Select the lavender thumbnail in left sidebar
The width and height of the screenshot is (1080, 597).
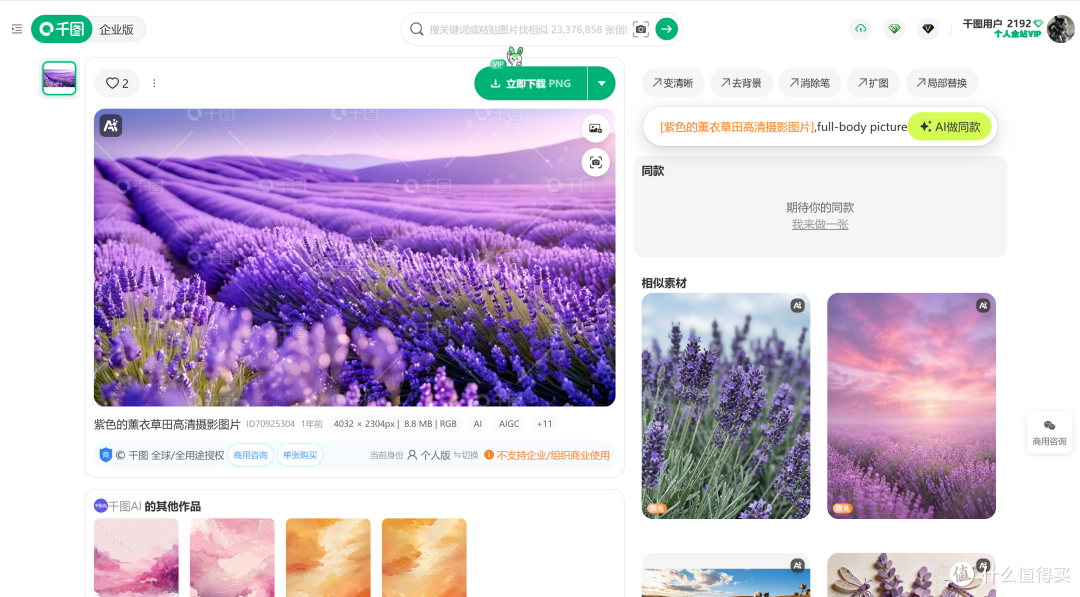59,78
